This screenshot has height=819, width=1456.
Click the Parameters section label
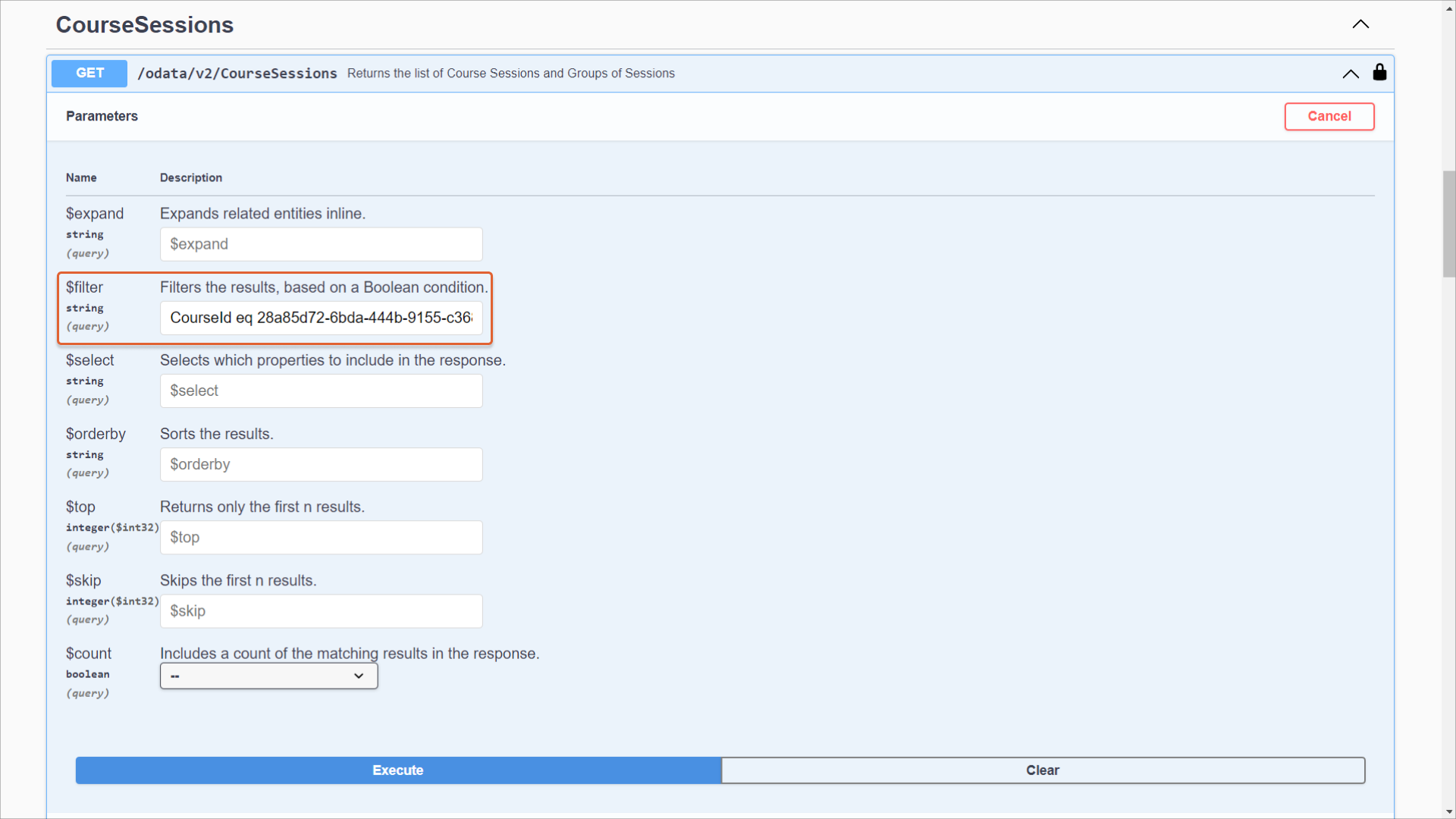point(102,116)
